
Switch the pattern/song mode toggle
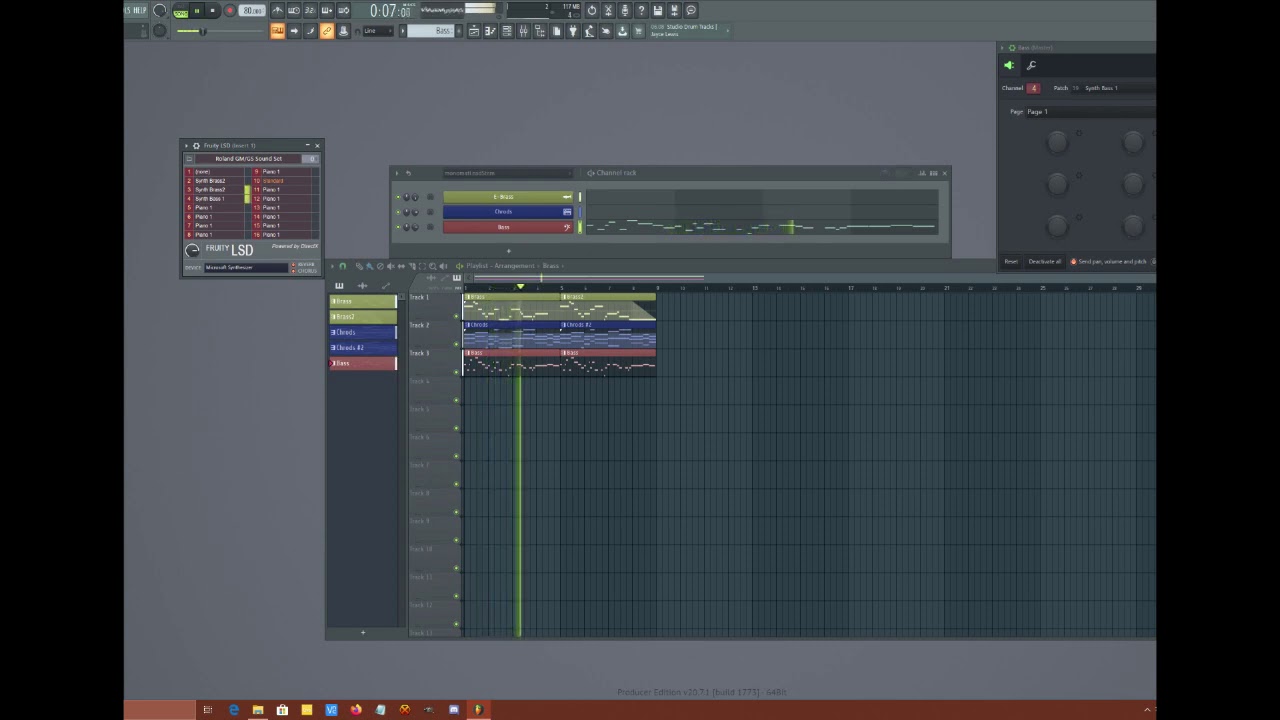(180, 10)
